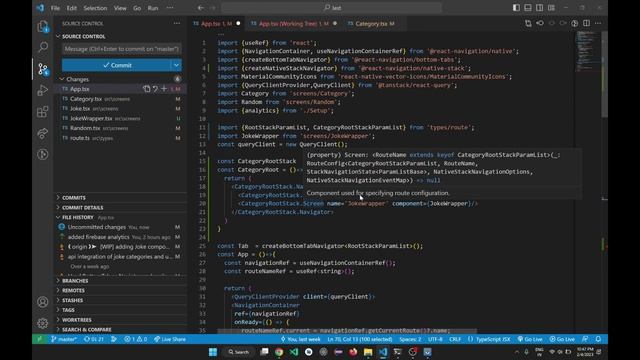
Task: Open the Live Share activity bar view
Action: pos(42,133)
